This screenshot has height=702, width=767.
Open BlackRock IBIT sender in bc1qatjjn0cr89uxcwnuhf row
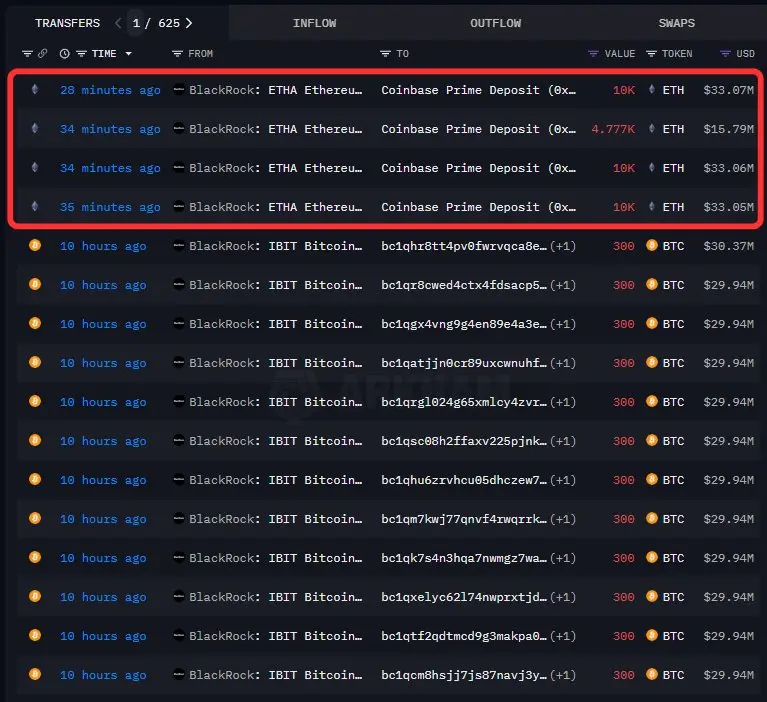pos(276,363)
